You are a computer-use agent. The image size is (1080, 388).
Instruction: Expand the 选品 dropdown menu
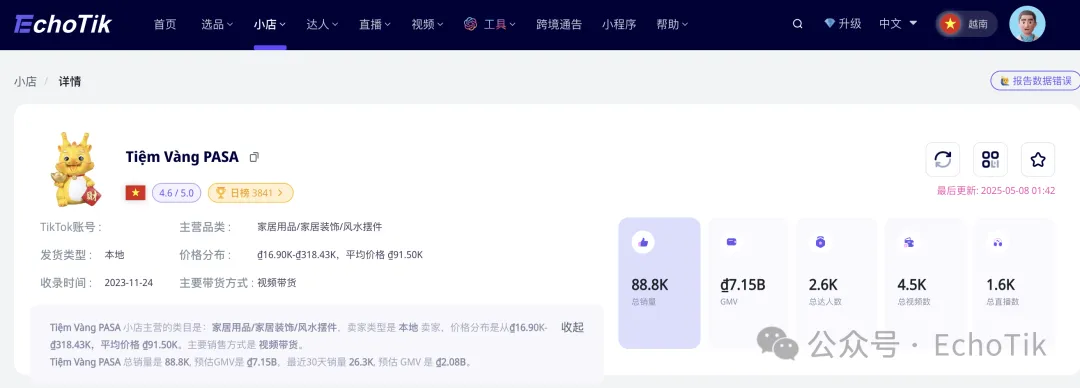217,24
